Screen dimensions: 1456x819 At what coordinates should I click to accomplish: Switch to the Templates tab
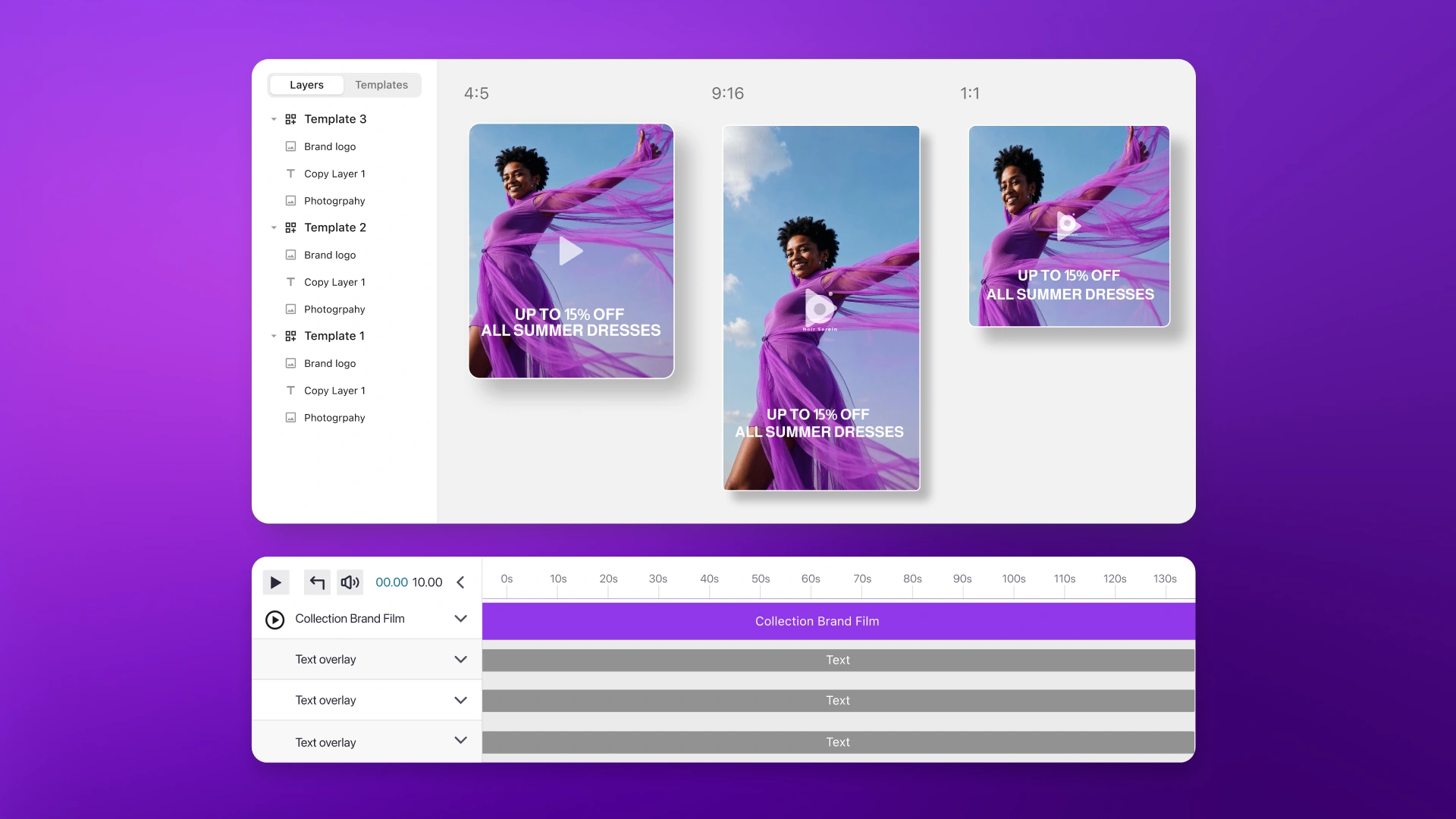click(x=381, y=85)
